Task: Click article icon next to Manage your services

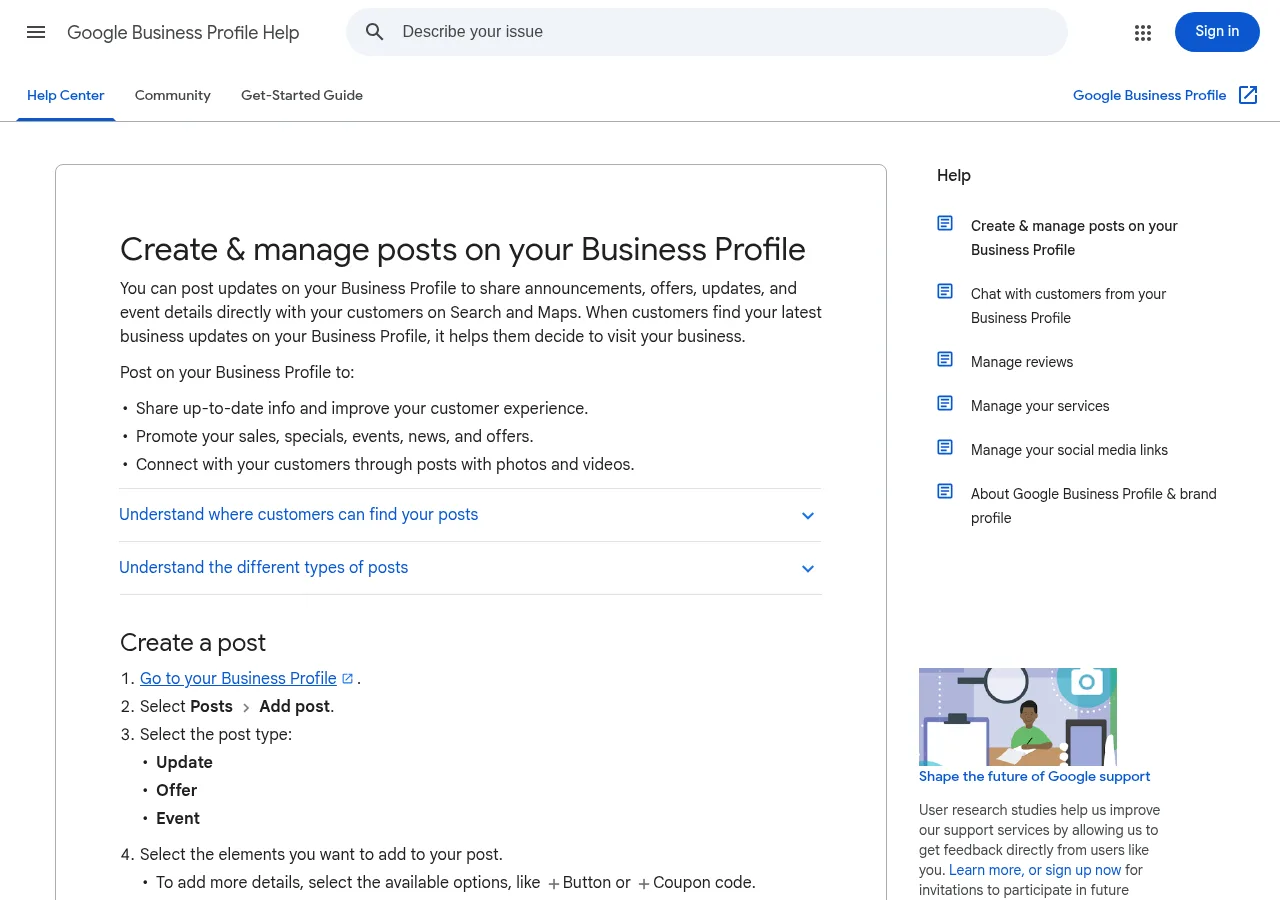Action: [x=945, y=403]
